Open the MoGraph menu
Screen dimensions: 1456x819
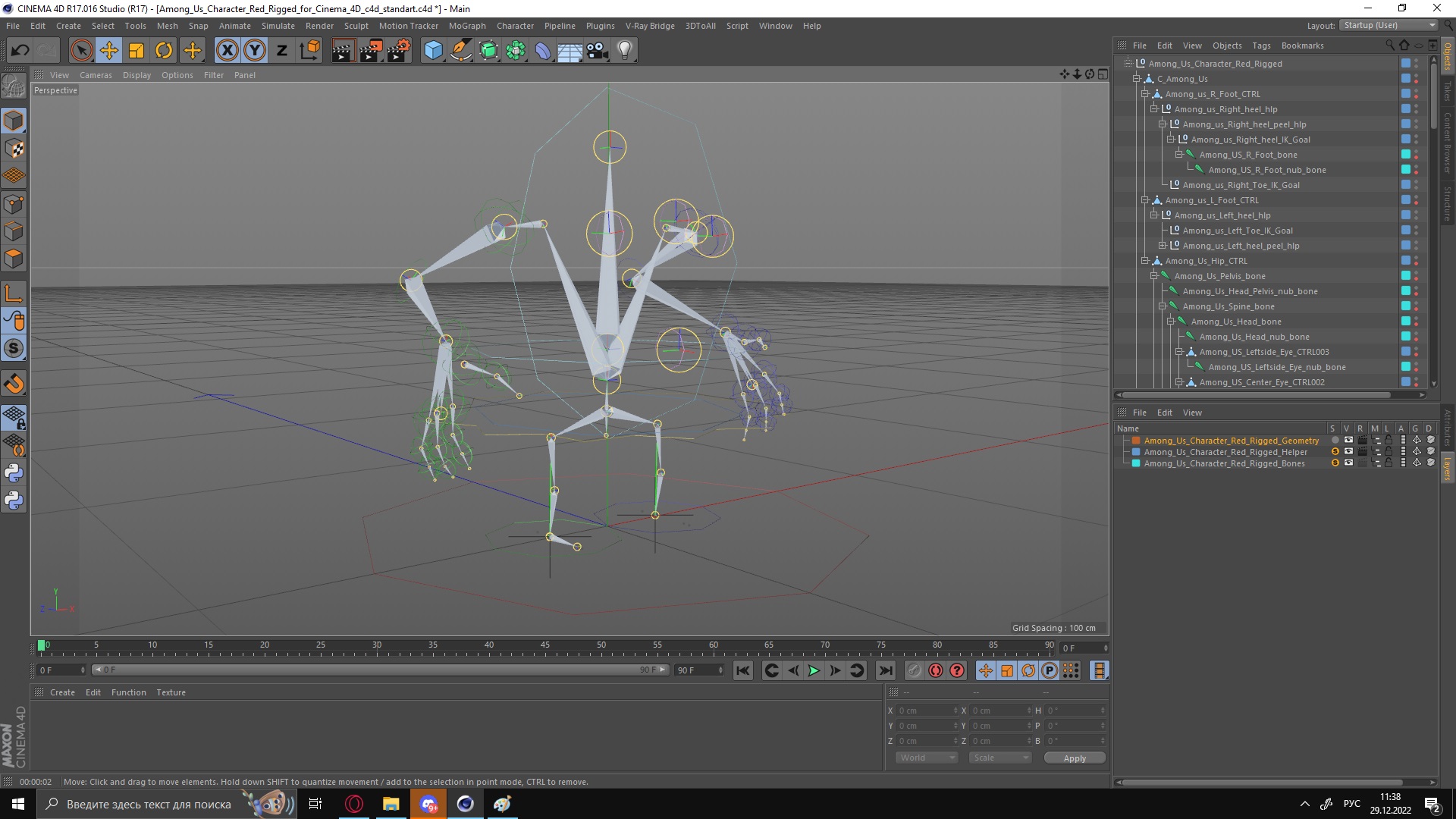point(467,26)
